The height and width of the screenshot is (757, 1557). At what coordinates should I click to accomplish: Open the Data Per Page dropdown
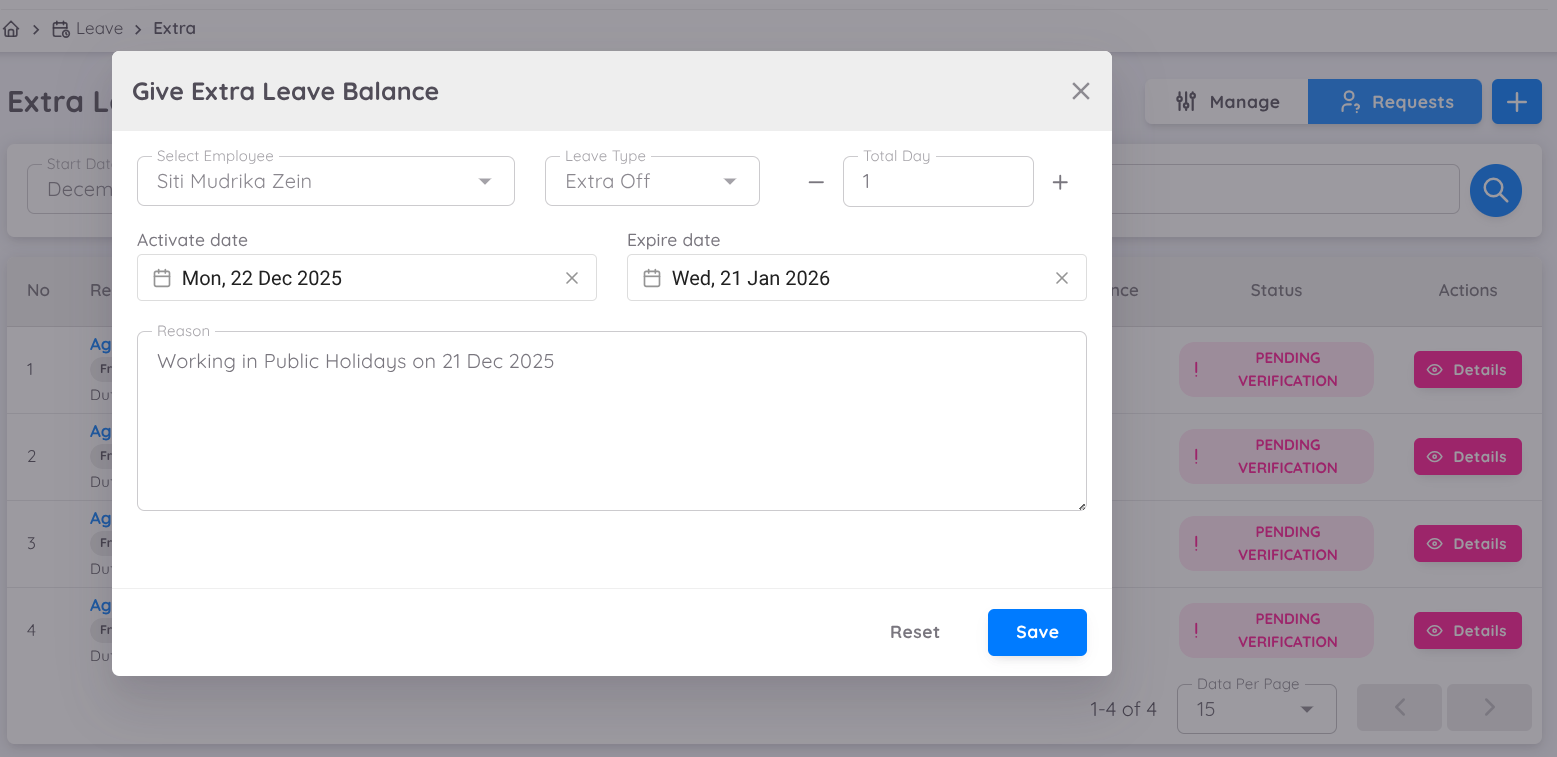click(1305, 708)
